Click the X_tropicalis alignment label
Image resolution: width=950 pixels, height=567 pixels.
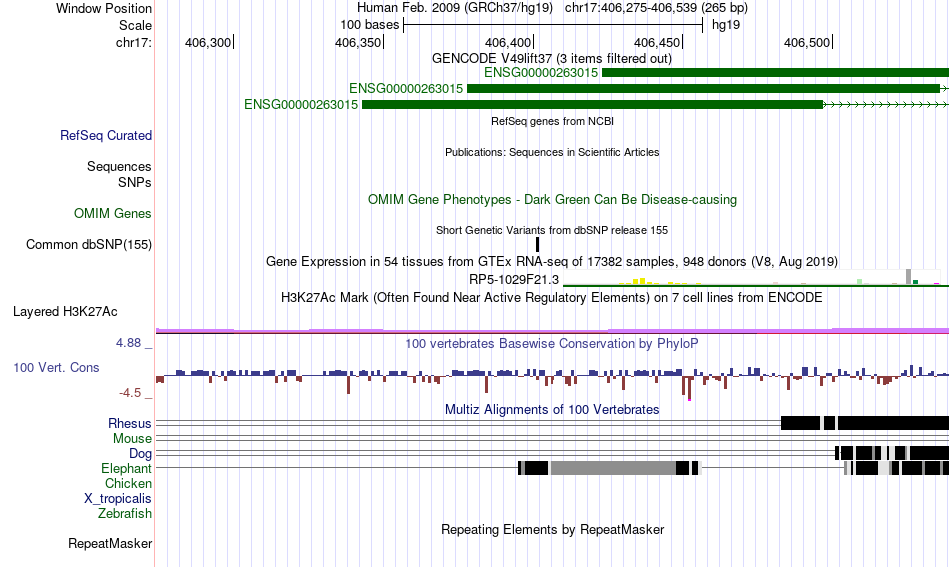[x=118, y=499]
